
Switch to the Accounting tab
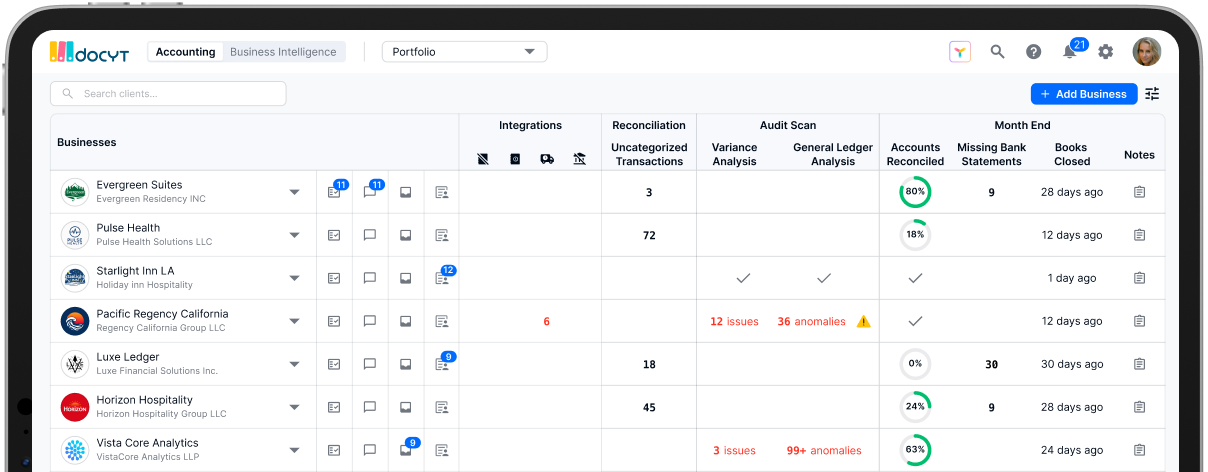tap(185, 52)
